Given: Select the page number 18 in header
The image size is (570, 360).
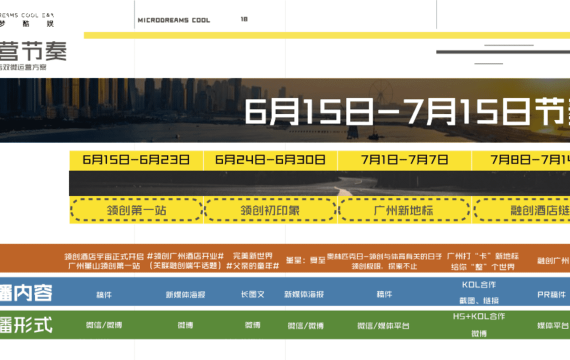Looking at the screenshot, I should click(244, 19).
